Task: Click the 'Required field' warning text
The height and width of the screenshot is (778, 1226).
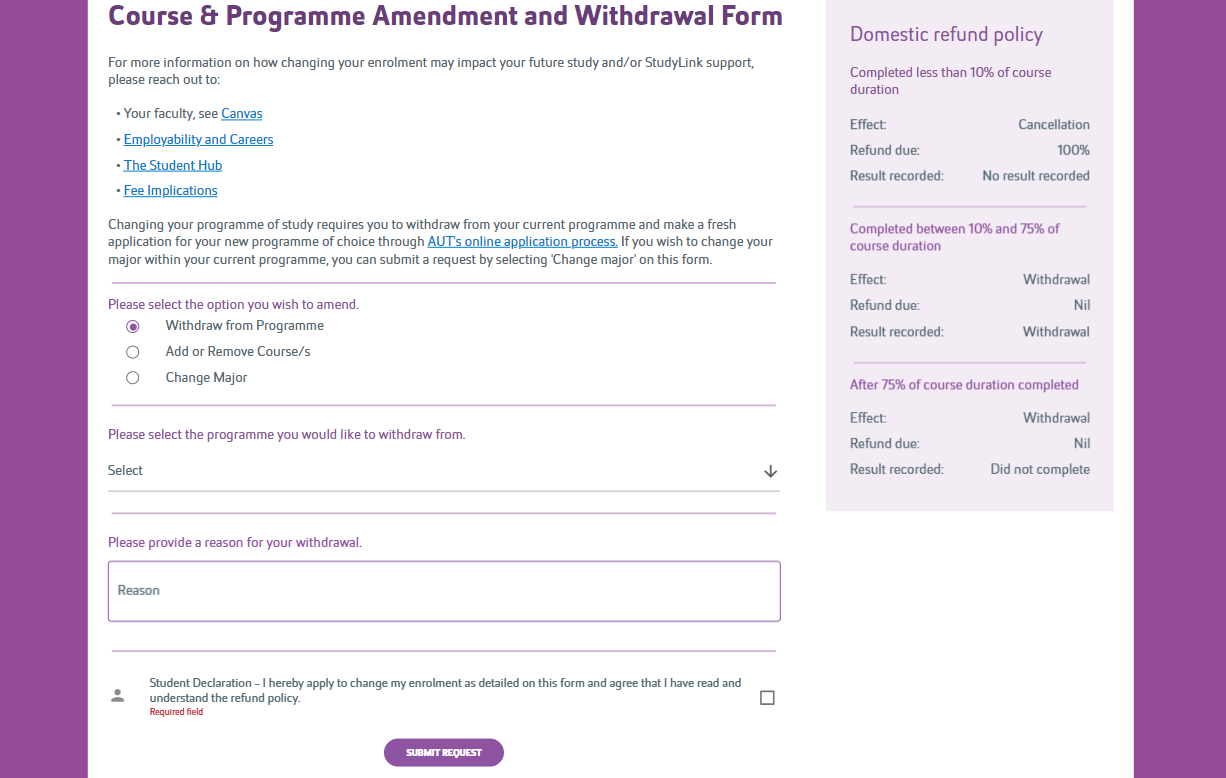Action: (176, 711)
